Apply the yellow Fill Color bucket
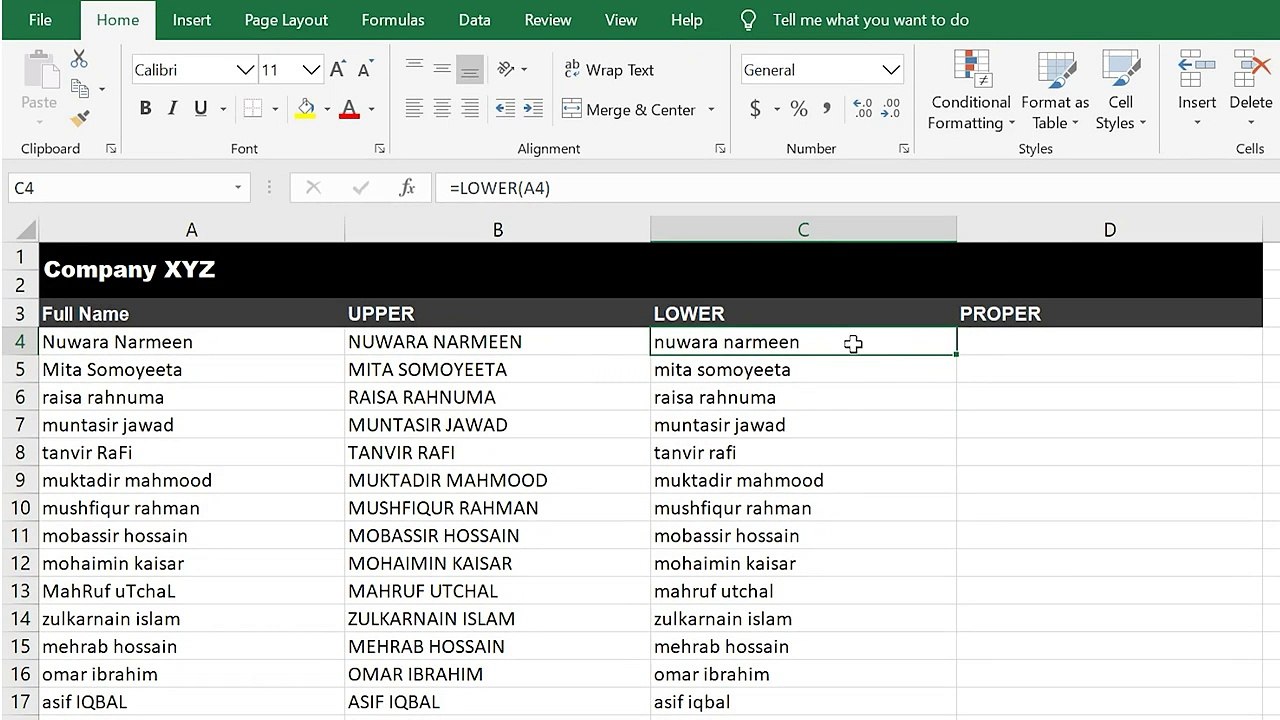 click(x=305, y=109)
